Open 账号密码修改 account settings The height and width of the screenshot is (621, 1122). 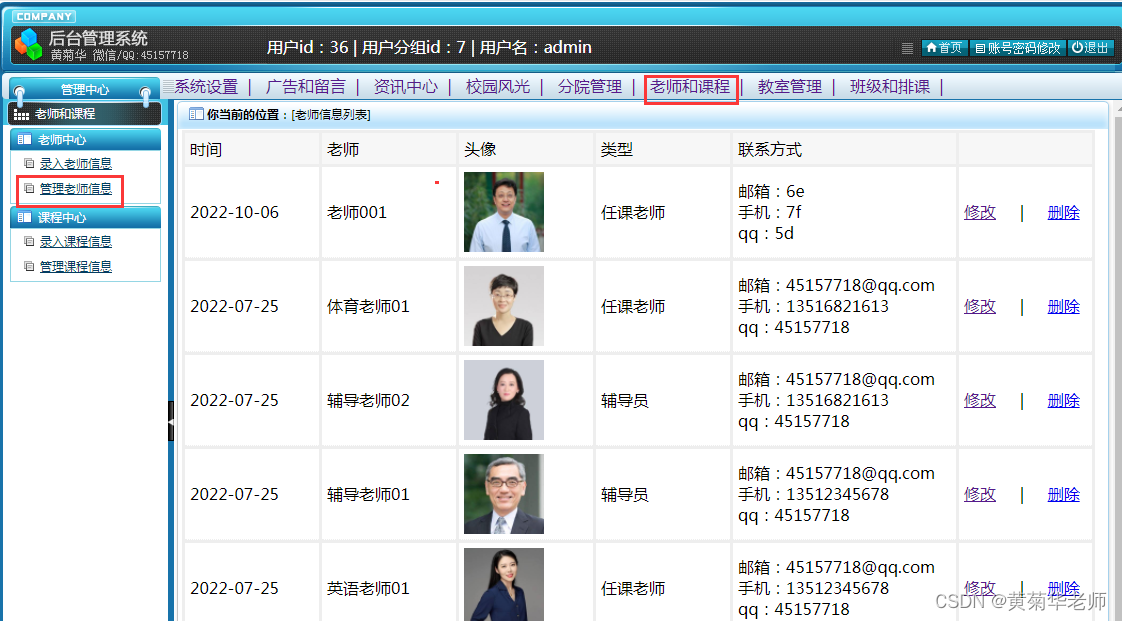click(x=1018, y=48)
